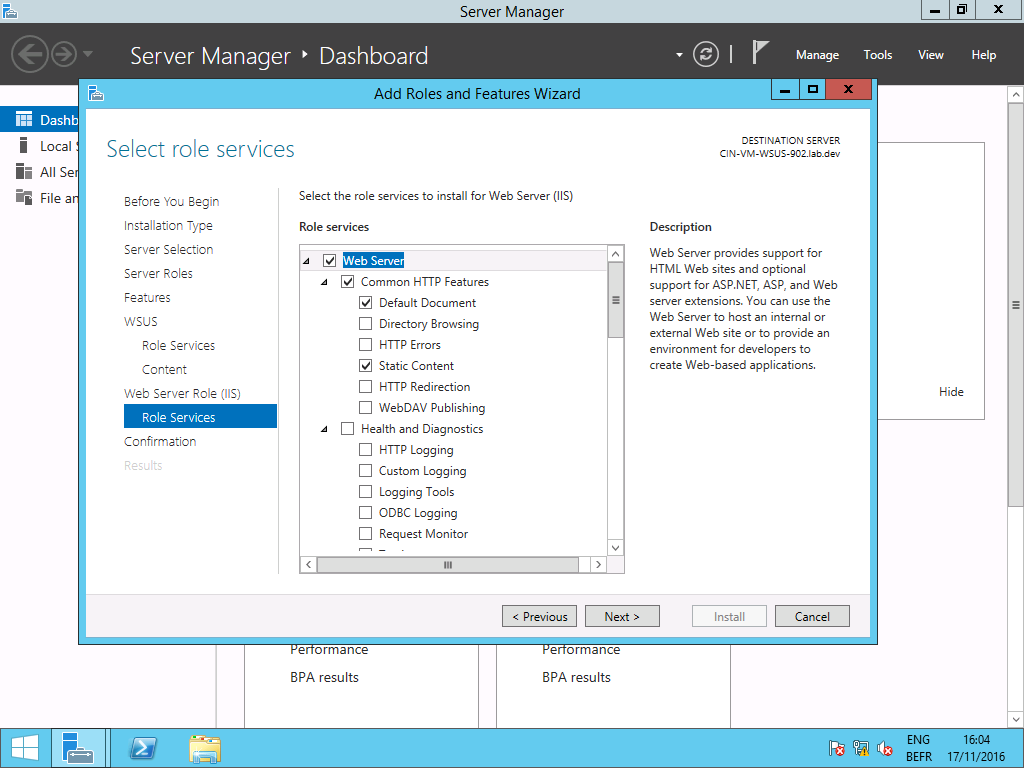Select the File services icon in sidebar

coord(24,197)
